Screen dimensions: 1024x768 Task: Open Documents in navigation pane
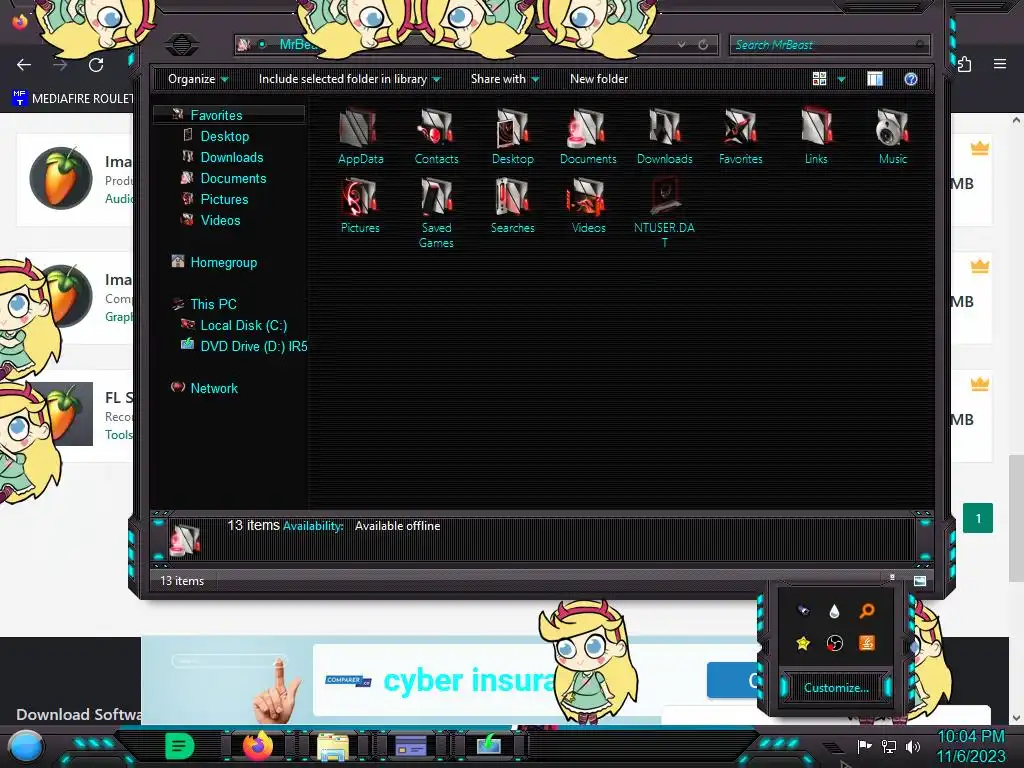(x=233, y=178)
